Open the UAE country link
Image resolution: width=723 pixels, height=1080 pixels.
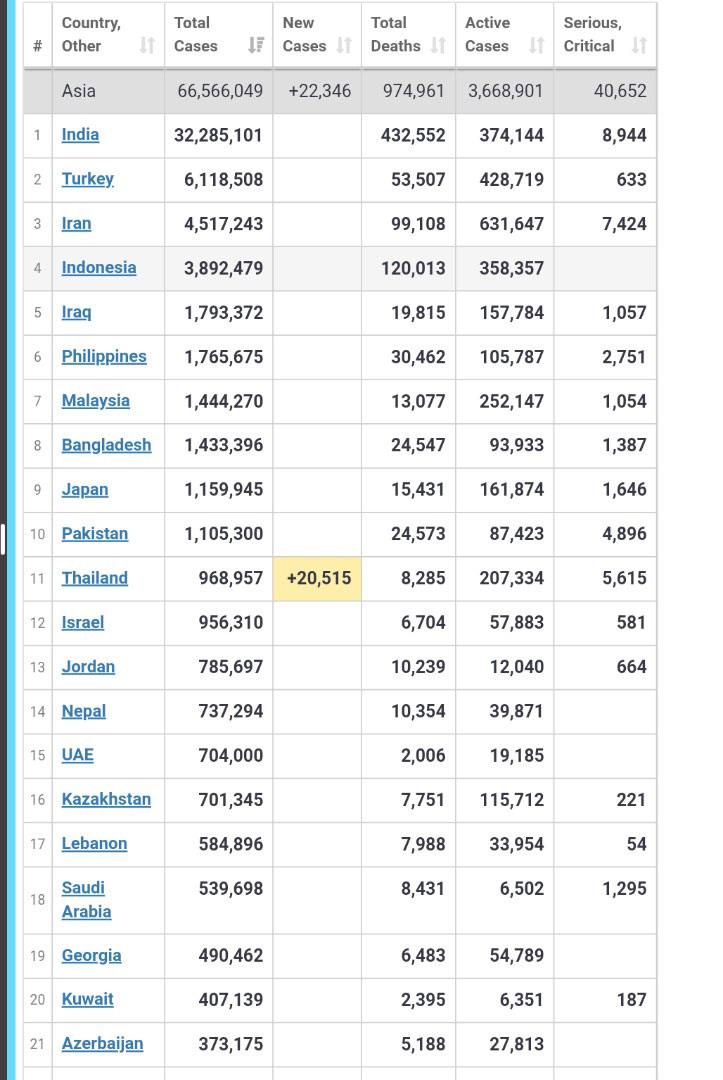77,755
